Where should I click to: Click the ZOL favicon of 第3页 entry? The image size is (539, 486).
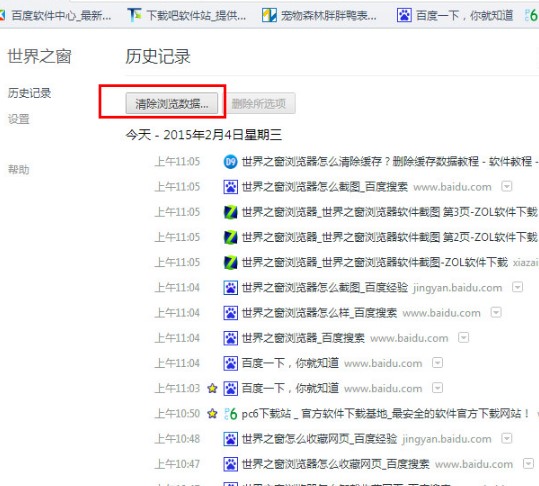pos(230,212)
